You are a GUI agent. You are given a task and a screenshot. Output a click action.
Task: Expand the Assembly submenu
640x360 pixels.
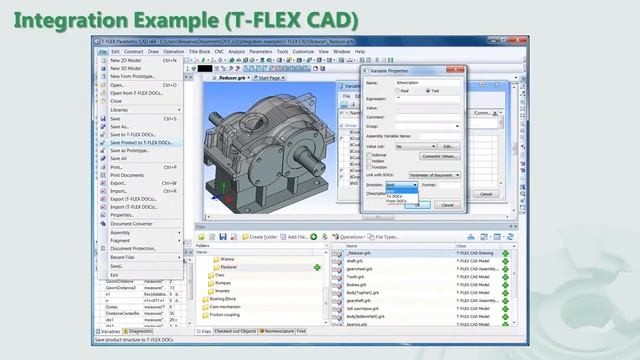(145, 233)
